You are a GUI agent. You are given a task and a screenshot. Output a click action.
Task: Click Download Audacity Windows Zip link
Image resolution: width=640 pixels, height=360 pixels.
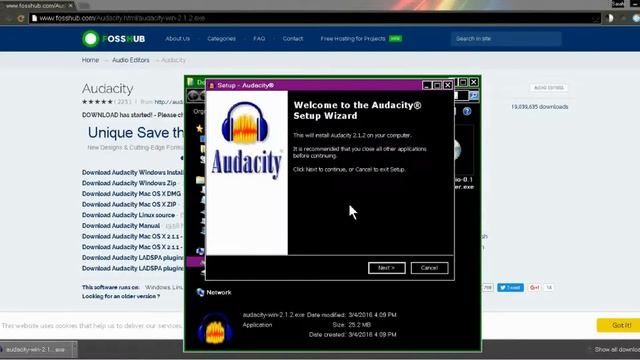[x=129, y=183]
